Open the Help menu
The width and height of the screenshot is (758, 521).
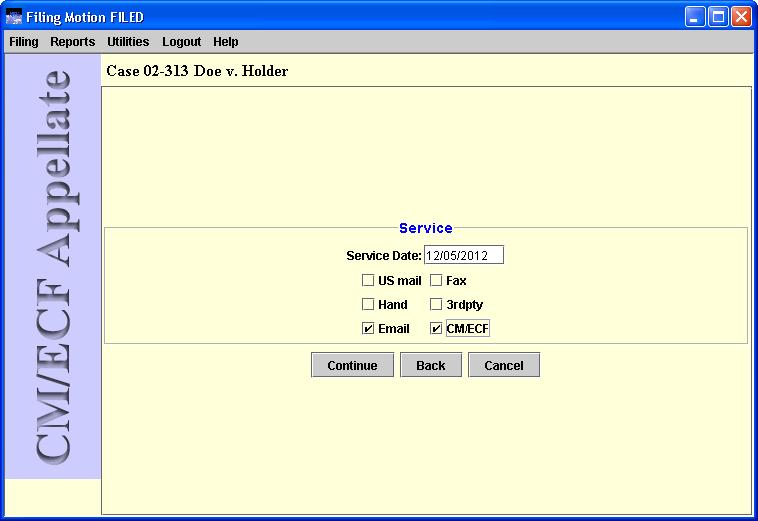226,42
